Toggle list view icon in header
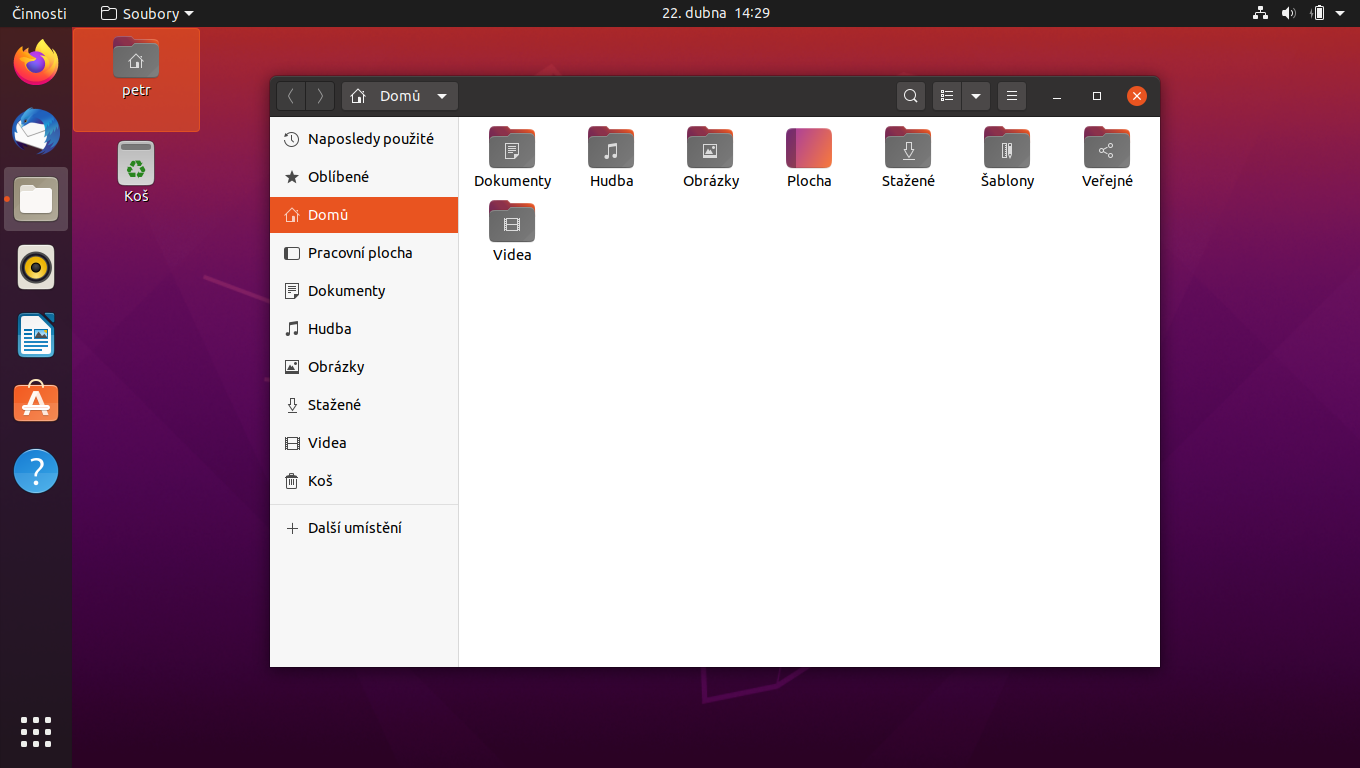Image resolution: width=1360 pixels, height=768 pixels. point(947,96)
